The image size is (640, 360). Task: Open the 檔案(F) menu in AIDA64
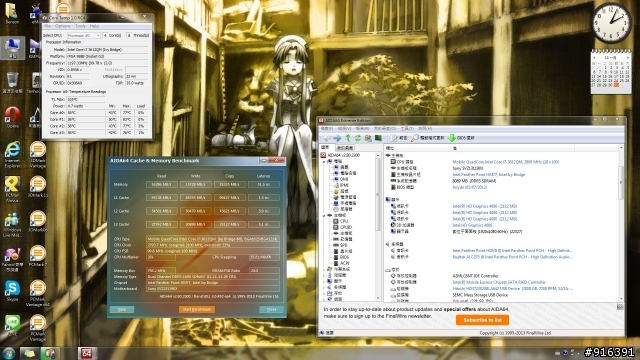(327, 129)
